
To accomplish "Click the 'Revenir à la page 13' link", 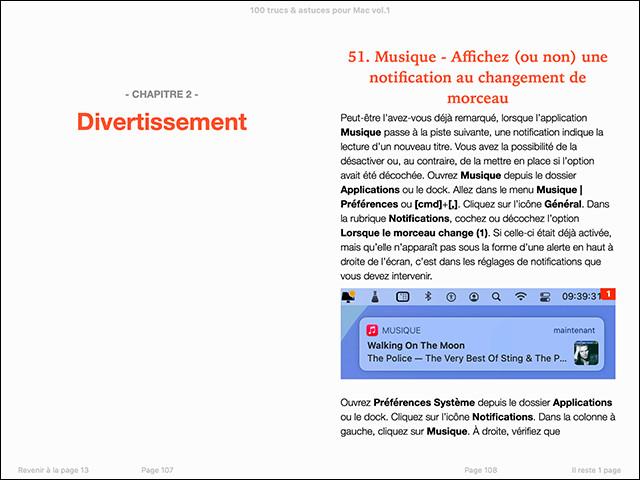I will tap(54, 470).
